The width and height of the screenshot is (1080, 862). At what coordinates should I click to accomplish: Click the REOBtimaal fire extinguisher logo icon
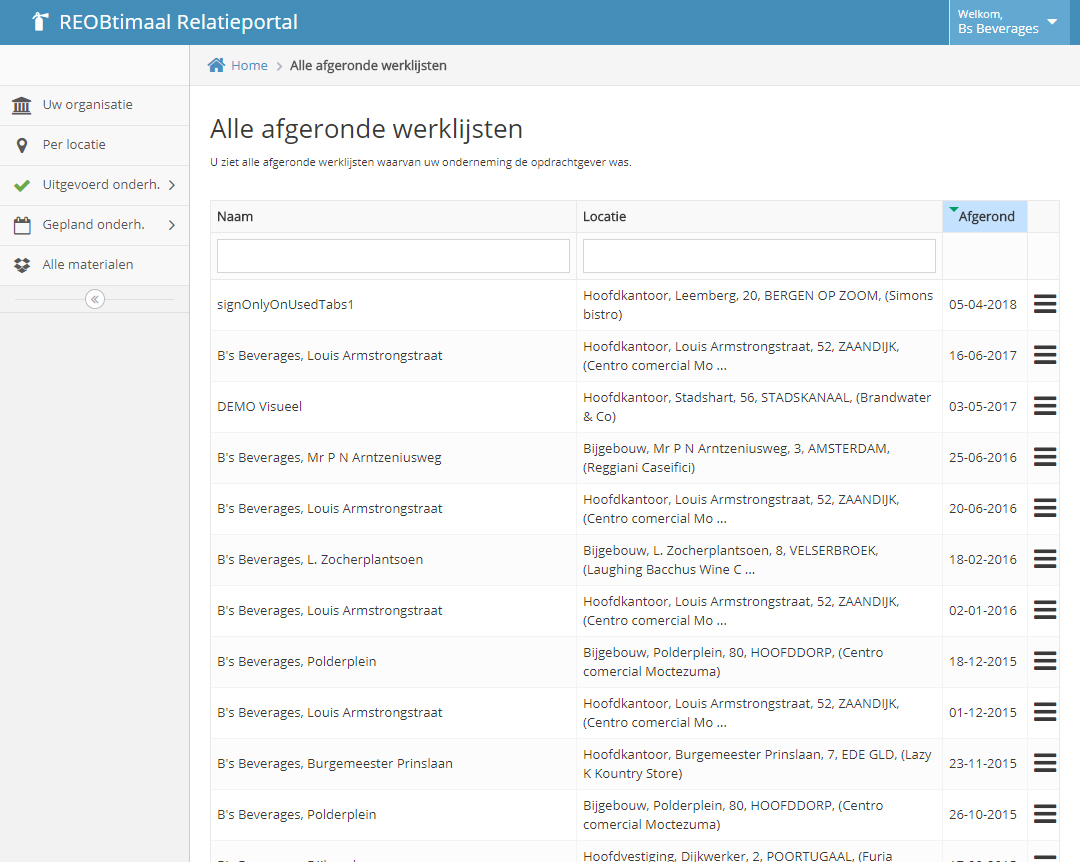[39, 22]
